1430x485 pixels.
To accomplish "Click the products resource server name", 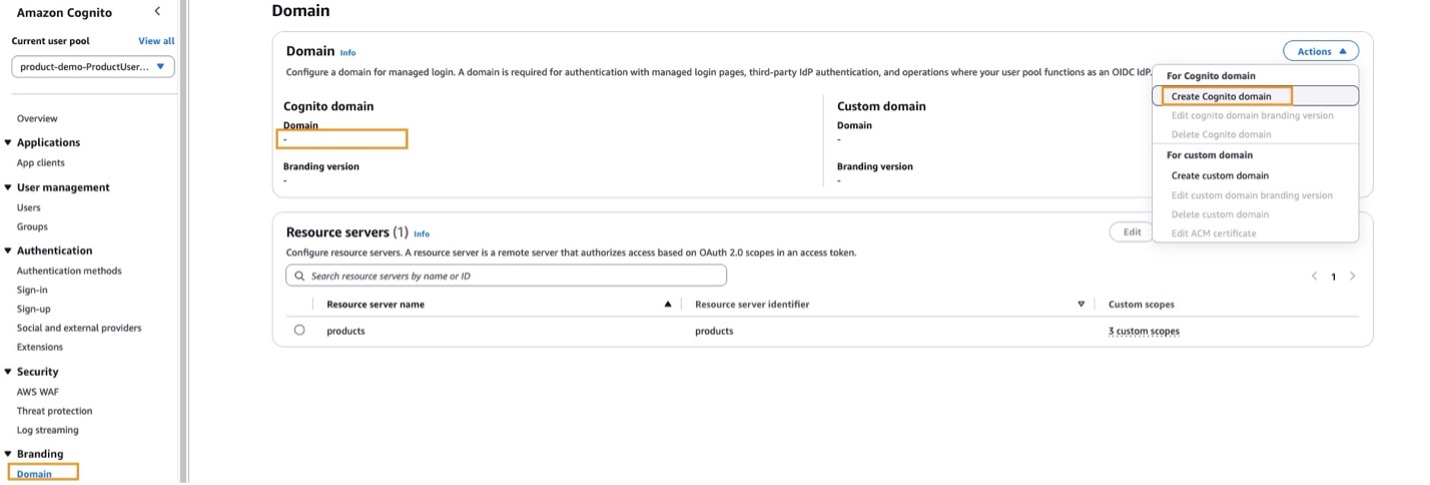I will point(346,331).
